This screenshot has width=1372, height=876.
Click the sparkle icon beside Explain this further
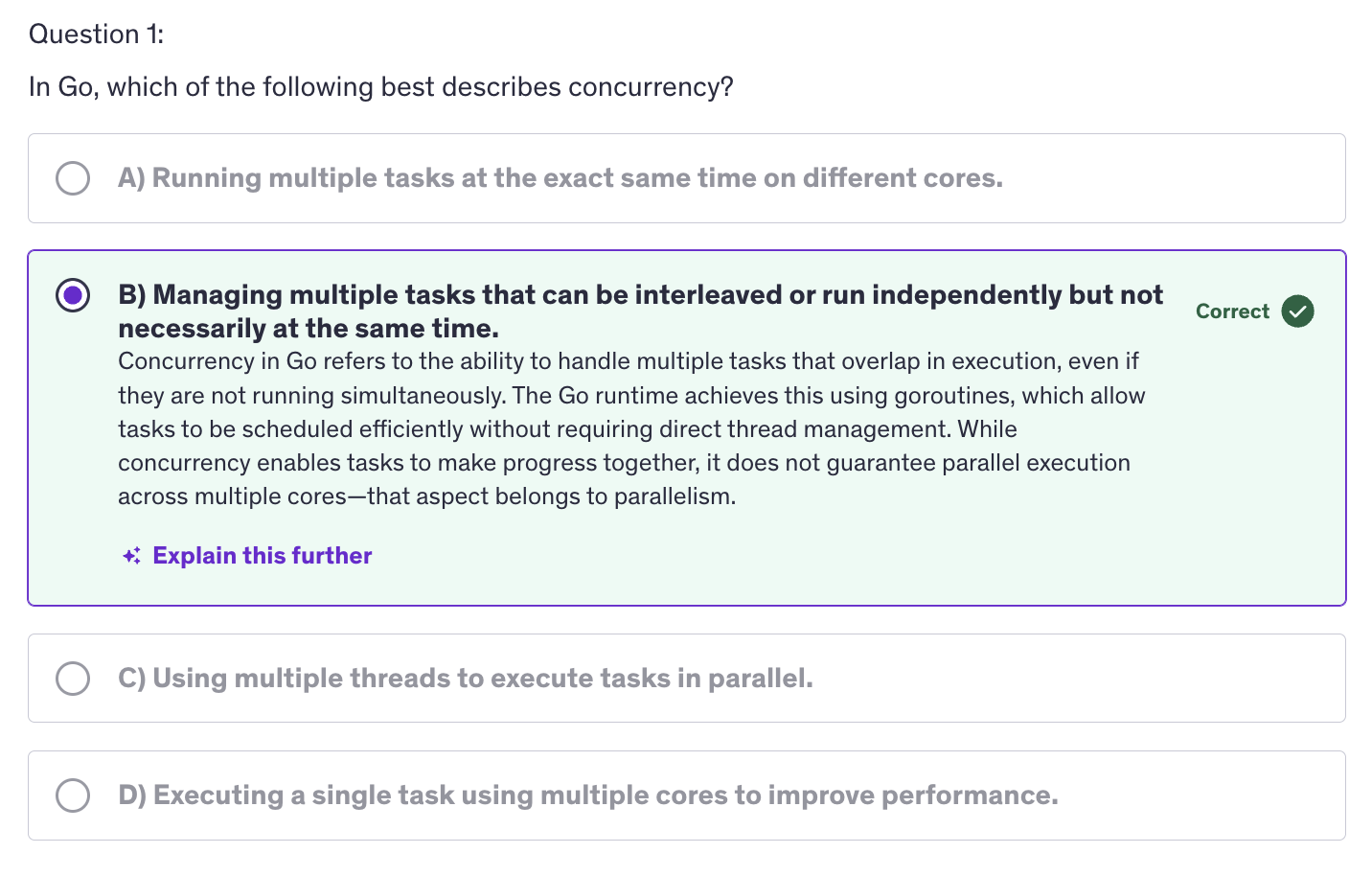coord(132,556)
